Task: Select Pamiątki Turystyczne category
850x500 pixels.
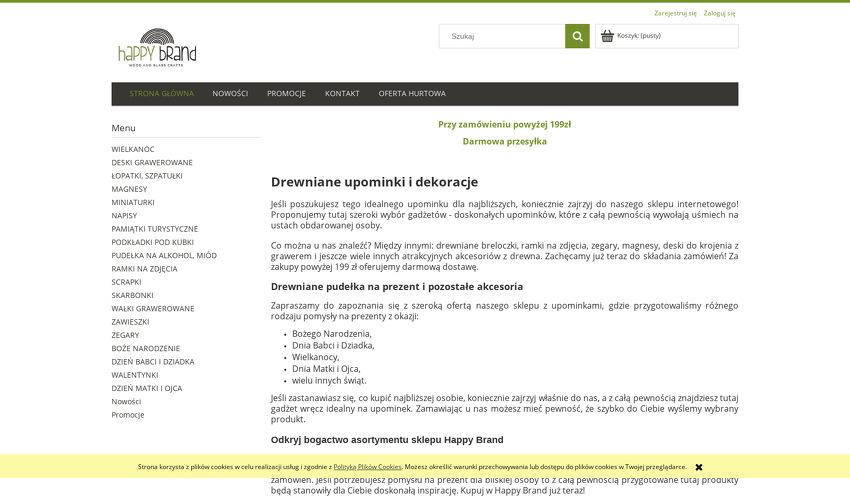Action: point(154,229)
